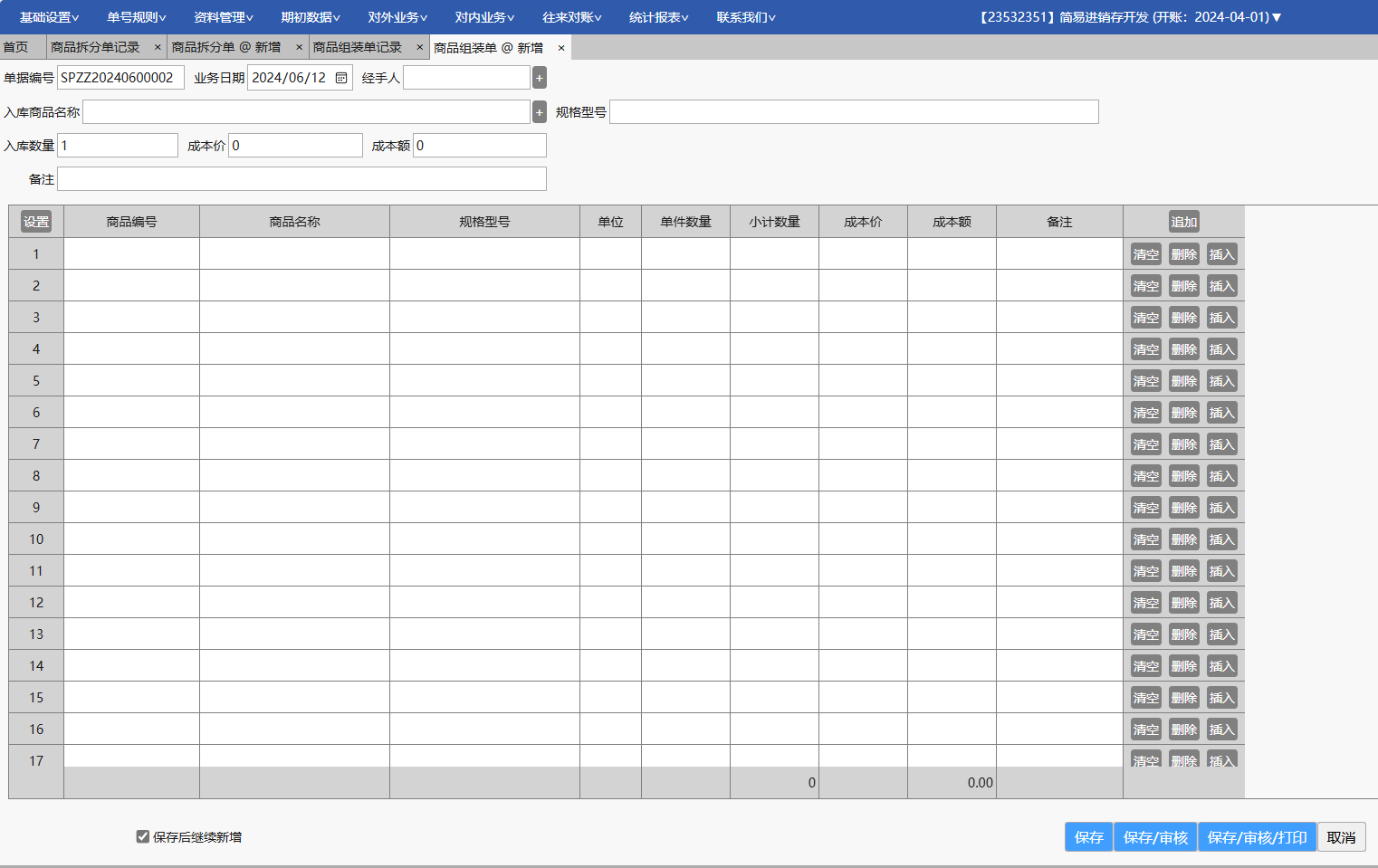Click plus button beside 入库商品名称 field
Viewport: 1378px width, 868px height.
540,112
